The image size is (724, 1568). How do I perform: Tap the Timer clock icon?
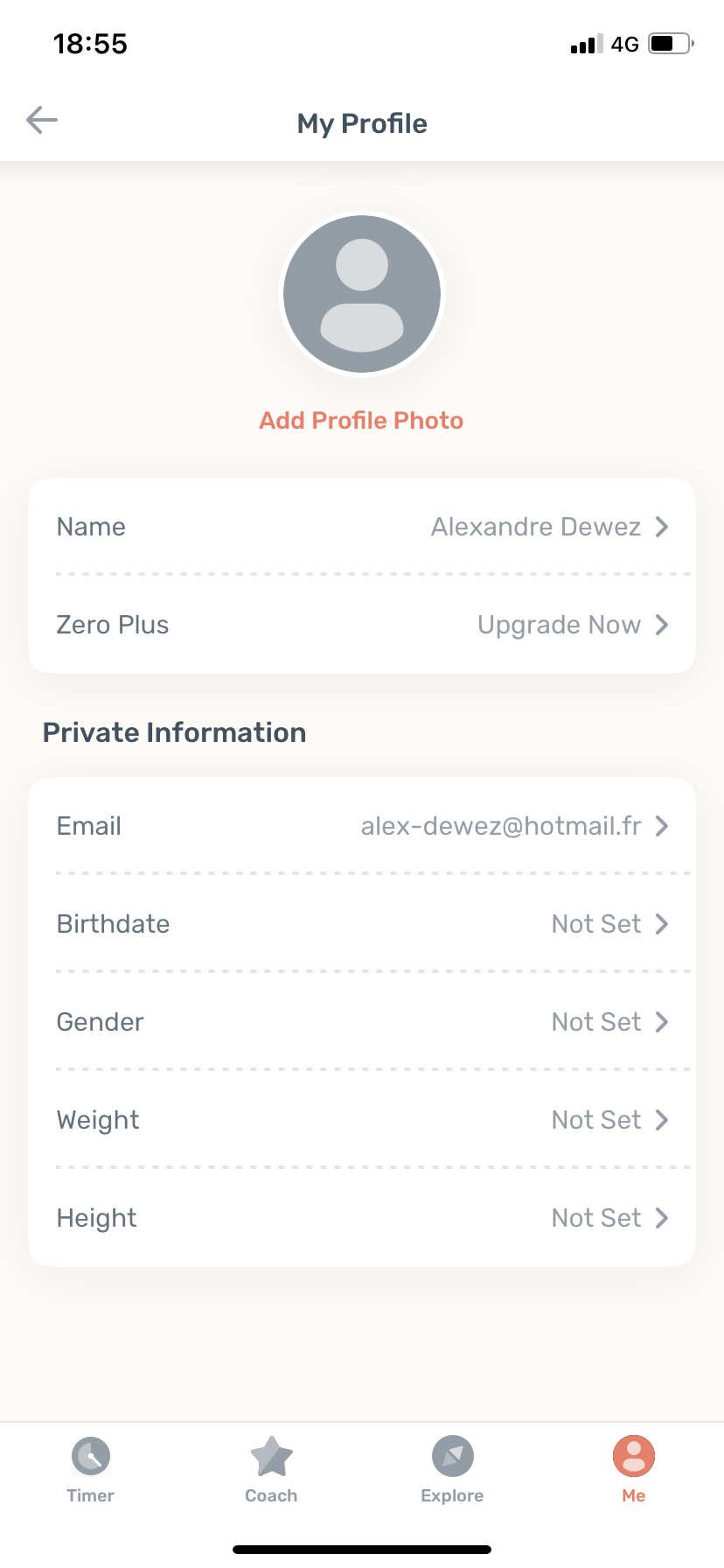[x=91, y=1457]
